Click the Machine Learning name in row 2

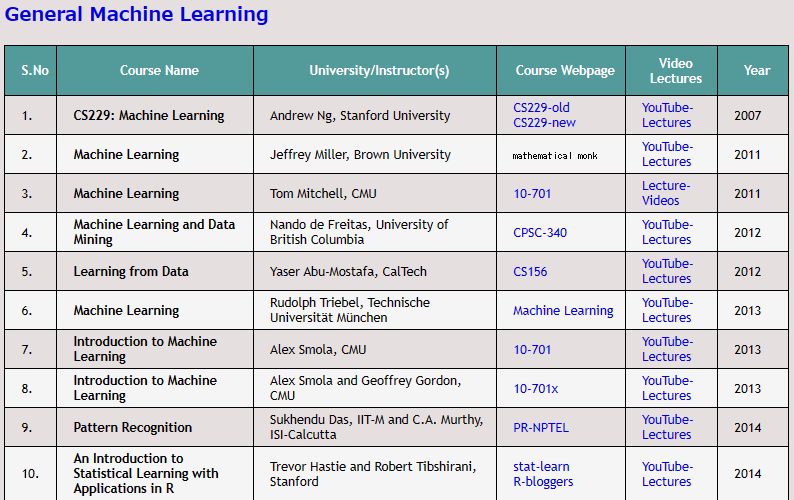pos(126,155)
